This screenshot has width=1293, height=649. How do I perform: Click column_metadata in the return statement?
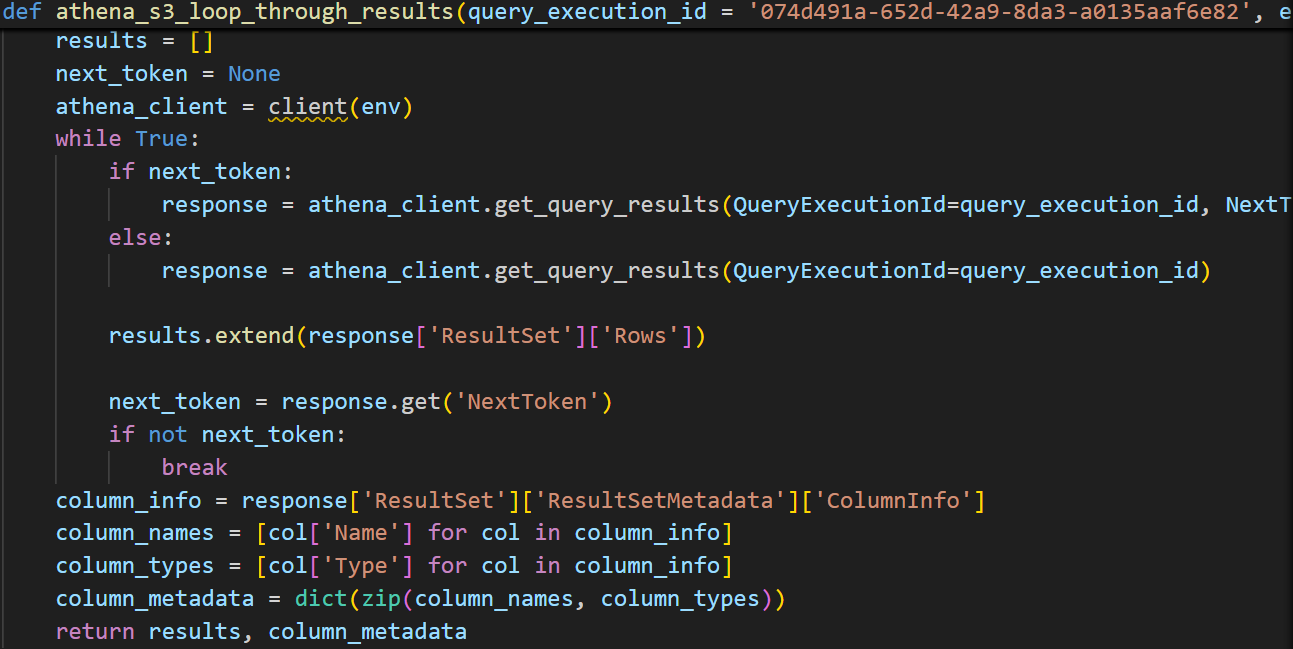(367, 632)
